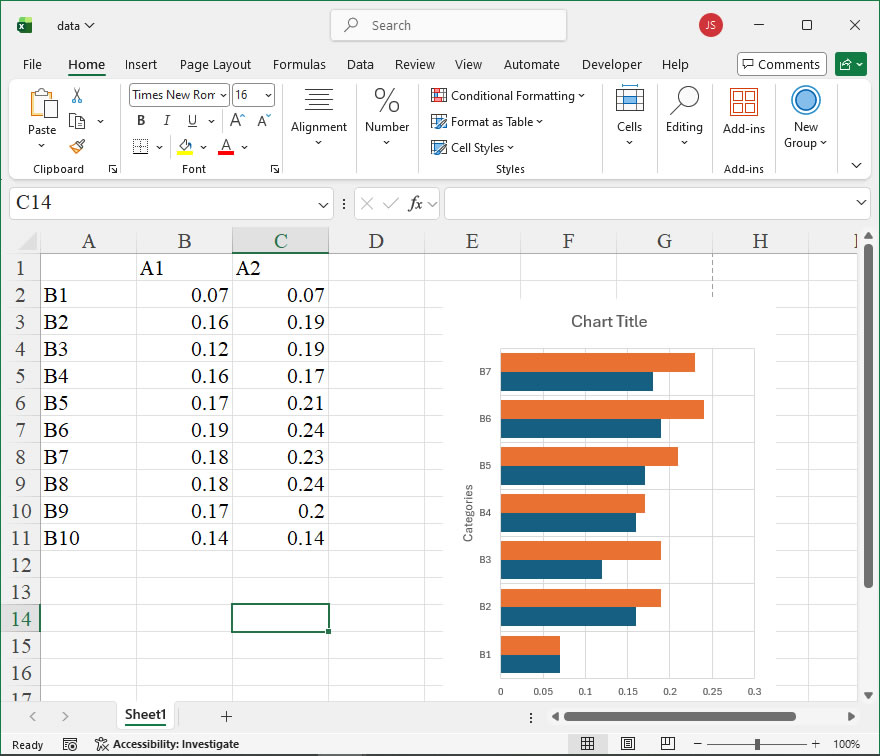The image size is (880, 756).
Task: Toggle Bold formatting
Action: coord(141,121)
